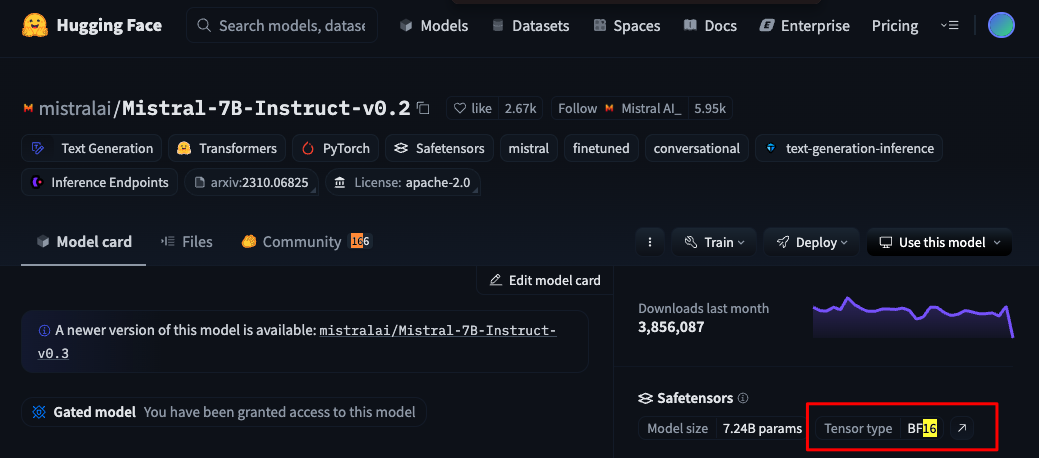Focus the search models input field

[x=282, y=25]
